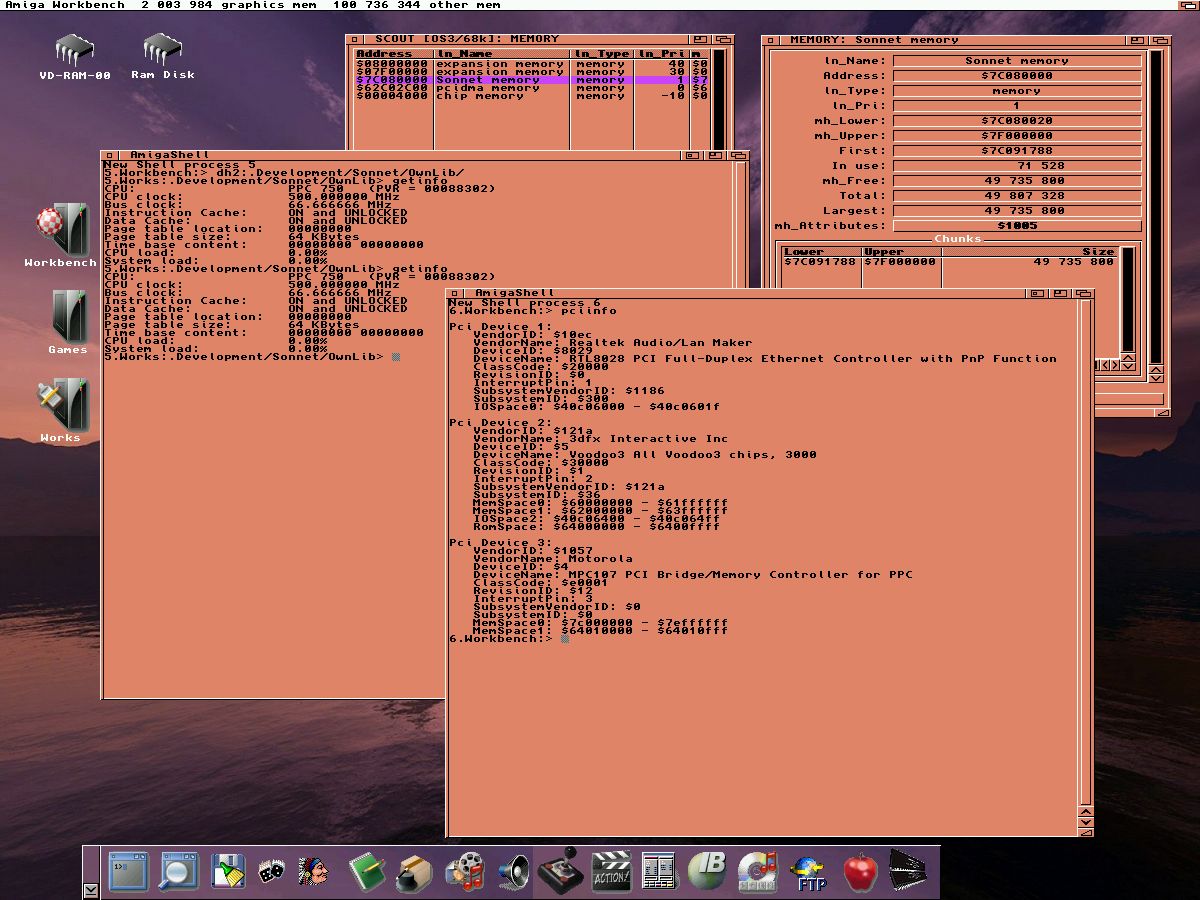Open the ACTION clapperboard dock icon
1200x900 pixels.
point(611,871)
